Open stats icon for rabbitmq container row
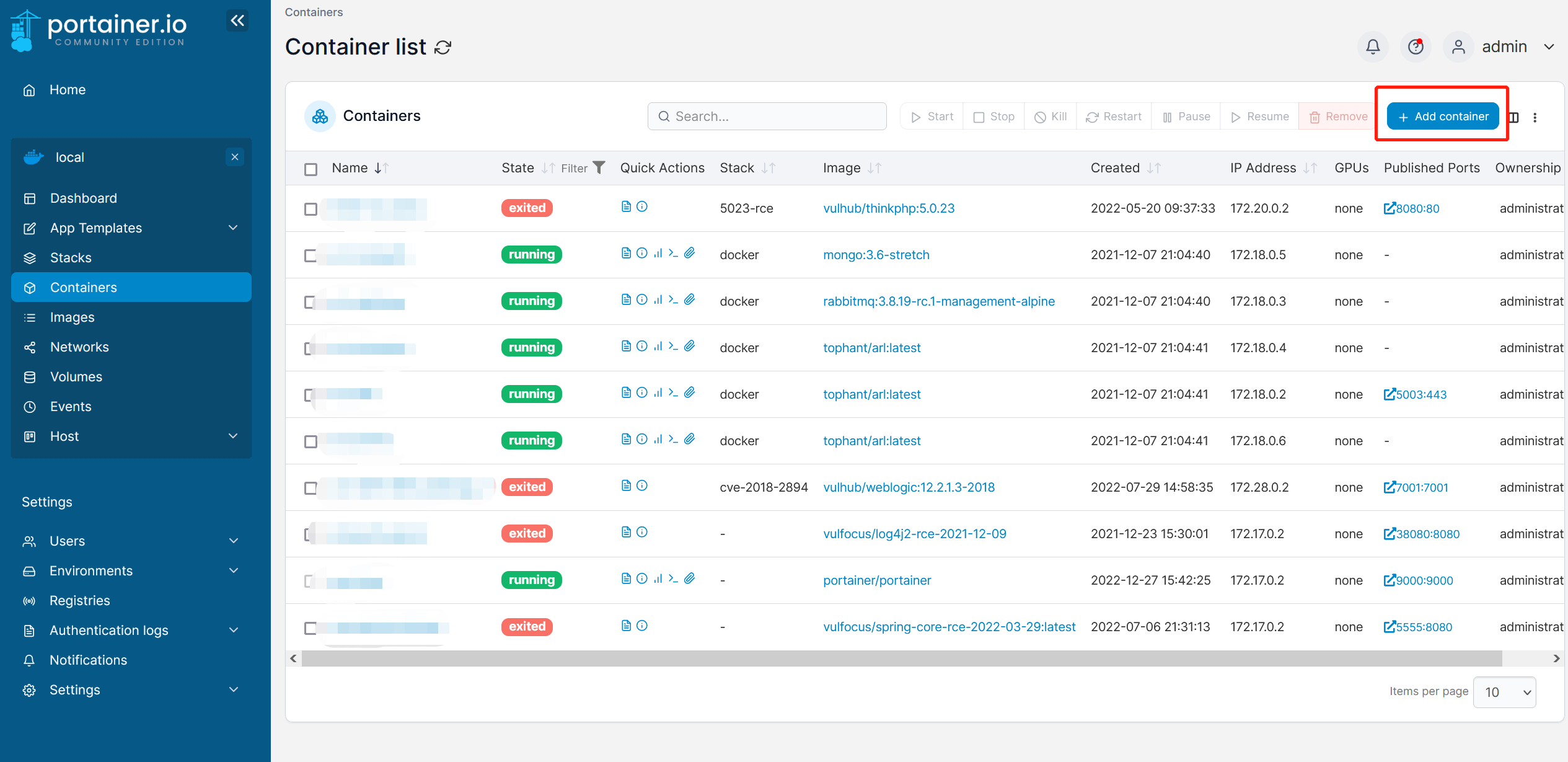Image resolution: width=1568 pixels, height=762 pixels. point(658,299)
